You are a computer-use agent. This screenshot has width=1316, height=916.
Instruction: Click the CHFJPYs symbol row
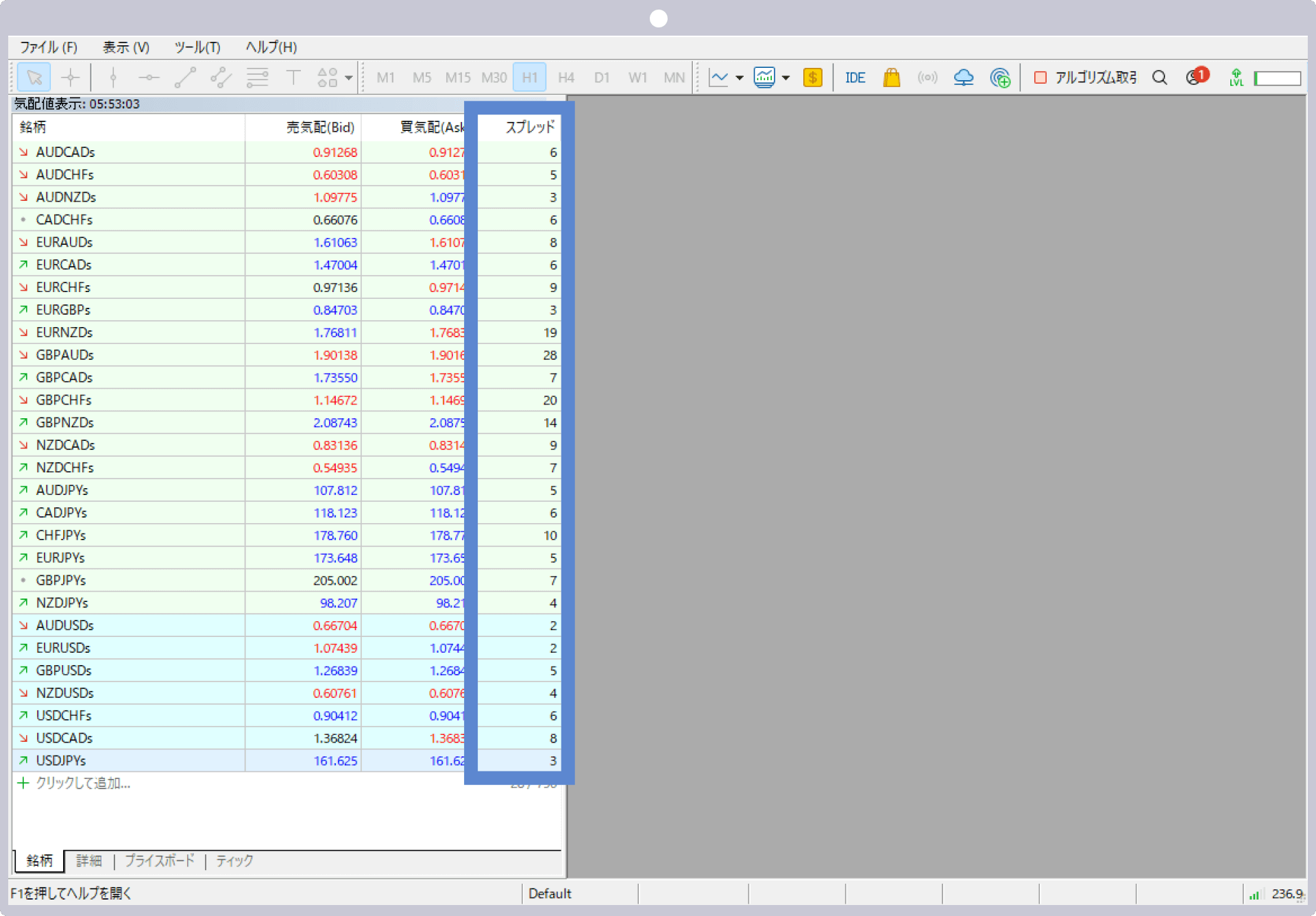(x=287, y=535)
